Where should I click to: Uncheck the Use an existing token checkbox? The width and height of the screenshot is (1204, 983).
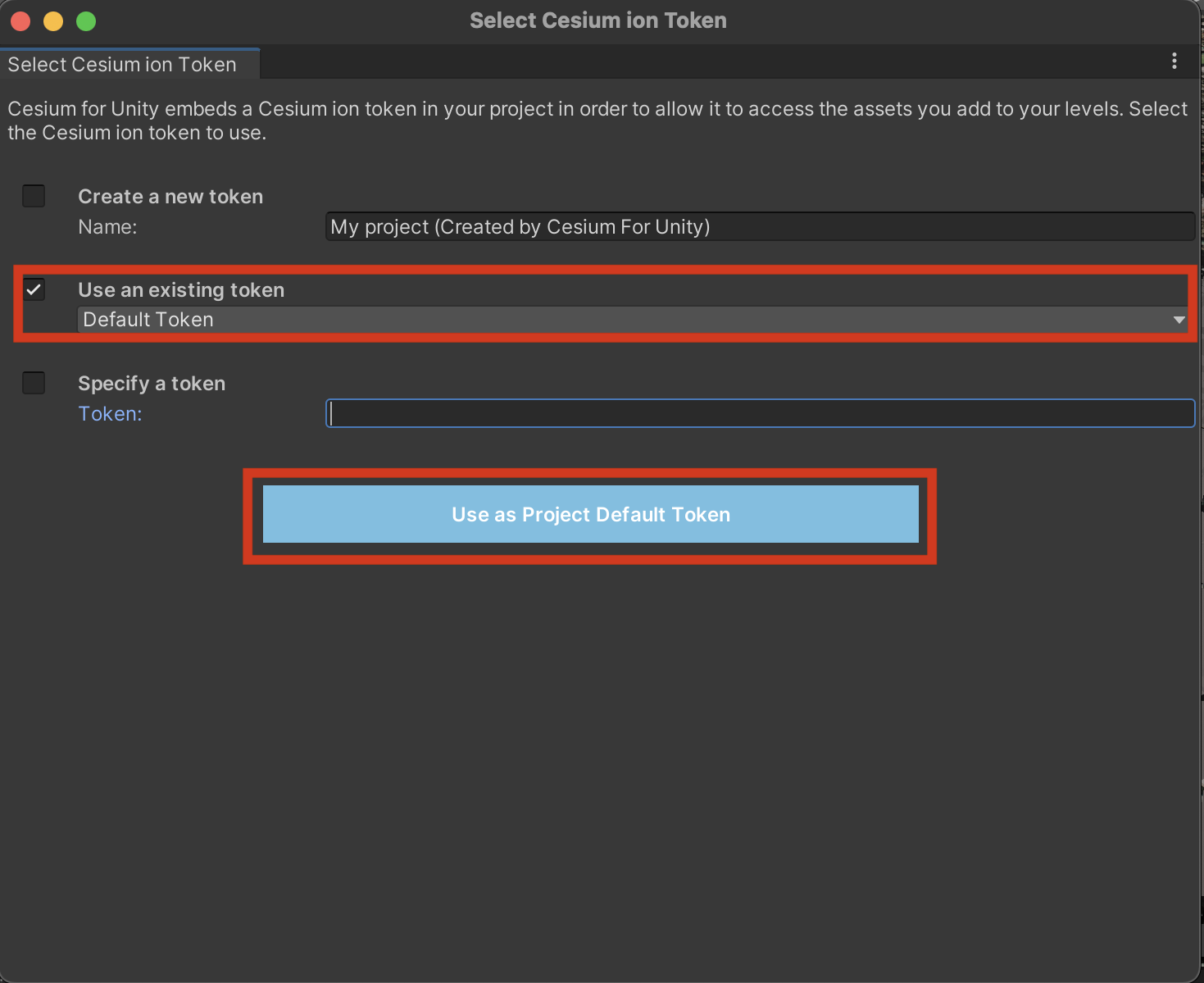point(34,289)
